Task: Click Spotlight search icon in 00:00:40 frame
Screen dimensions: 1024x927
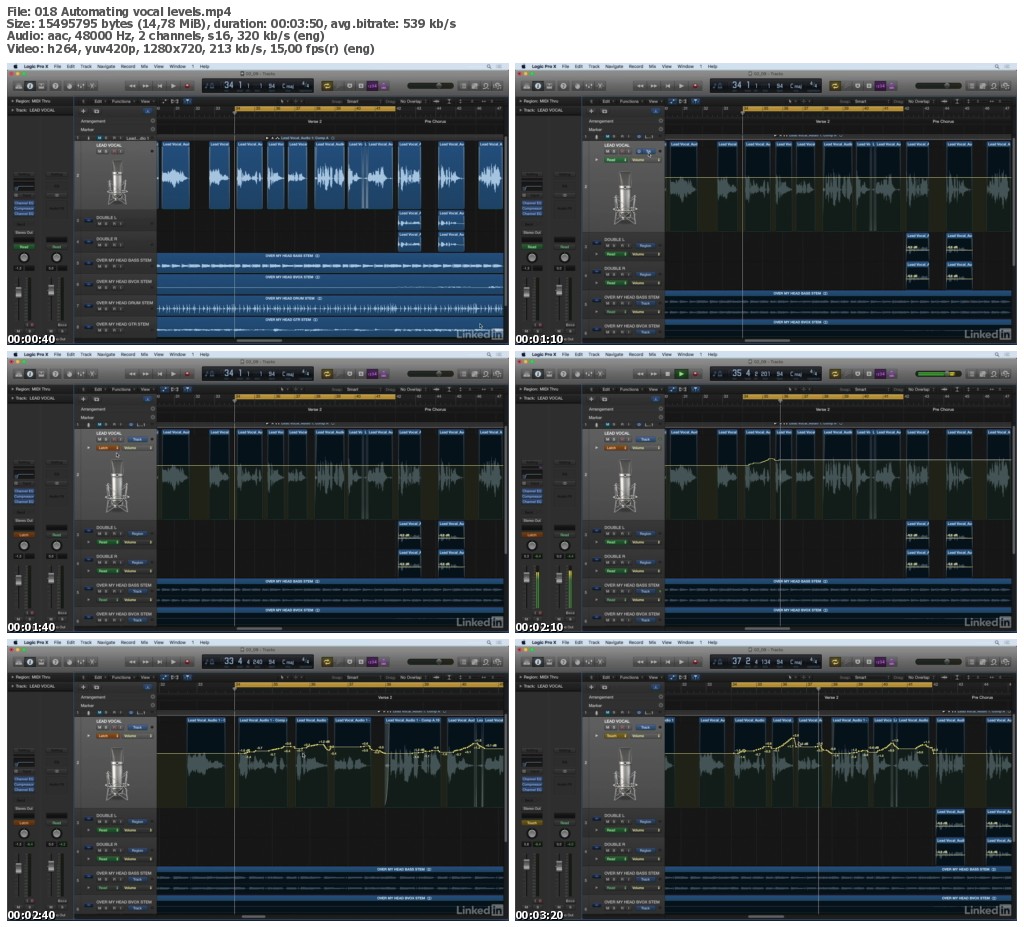Action: tap(488, 66)
